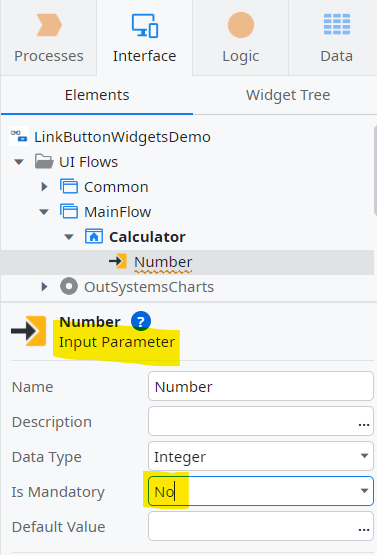This screenshot has width=377, height=555.
Task: Switch to the Widget Tree sub-tab
Action: (x=288, y=95)
